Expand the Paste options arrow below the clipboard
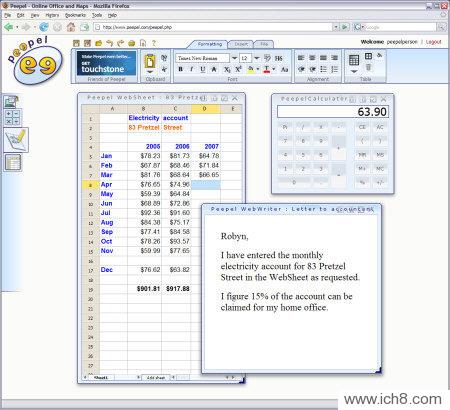 coord(150,72)
